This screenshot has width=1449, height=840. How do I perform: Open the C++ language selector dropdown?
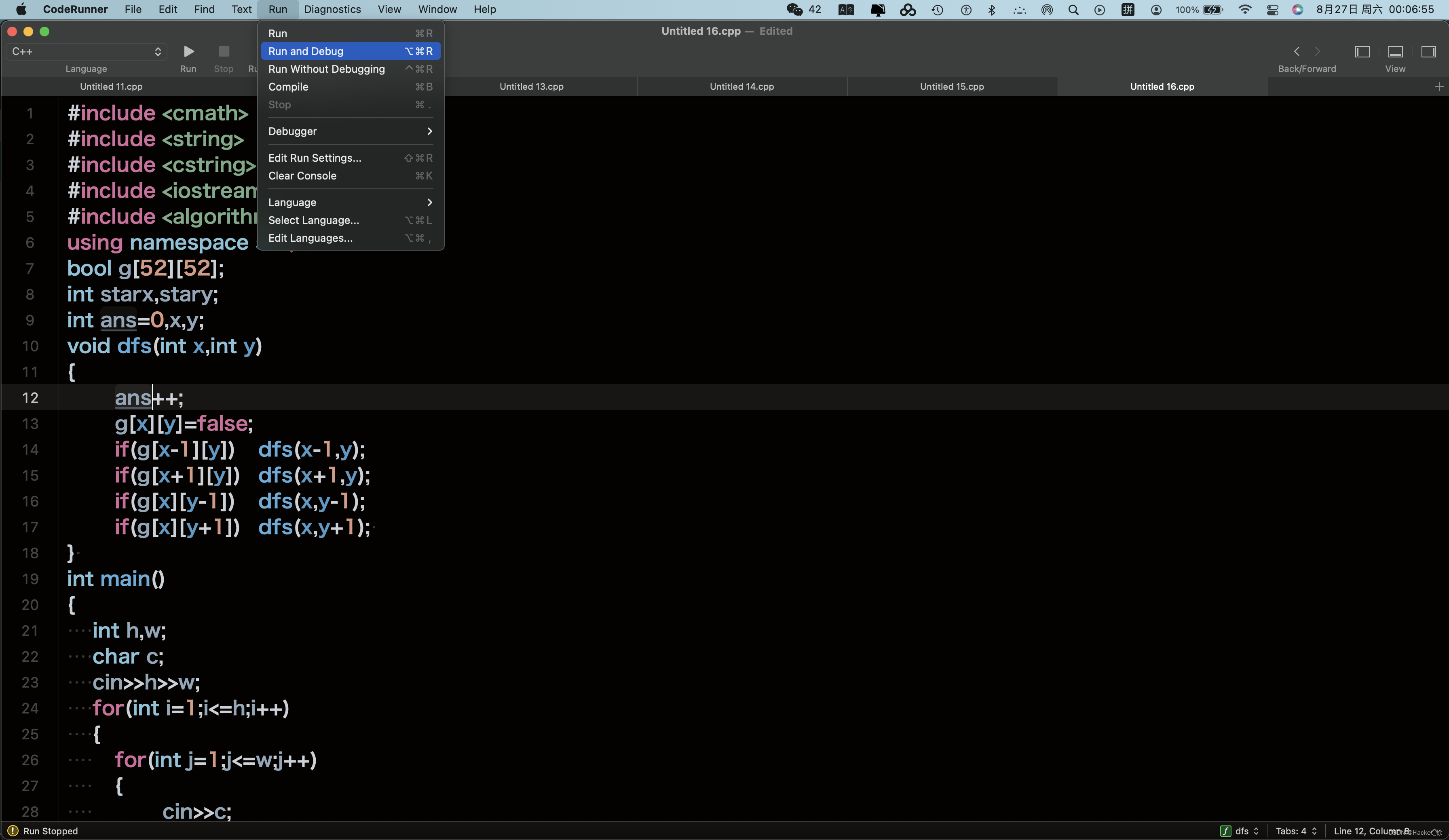point(86,52)
